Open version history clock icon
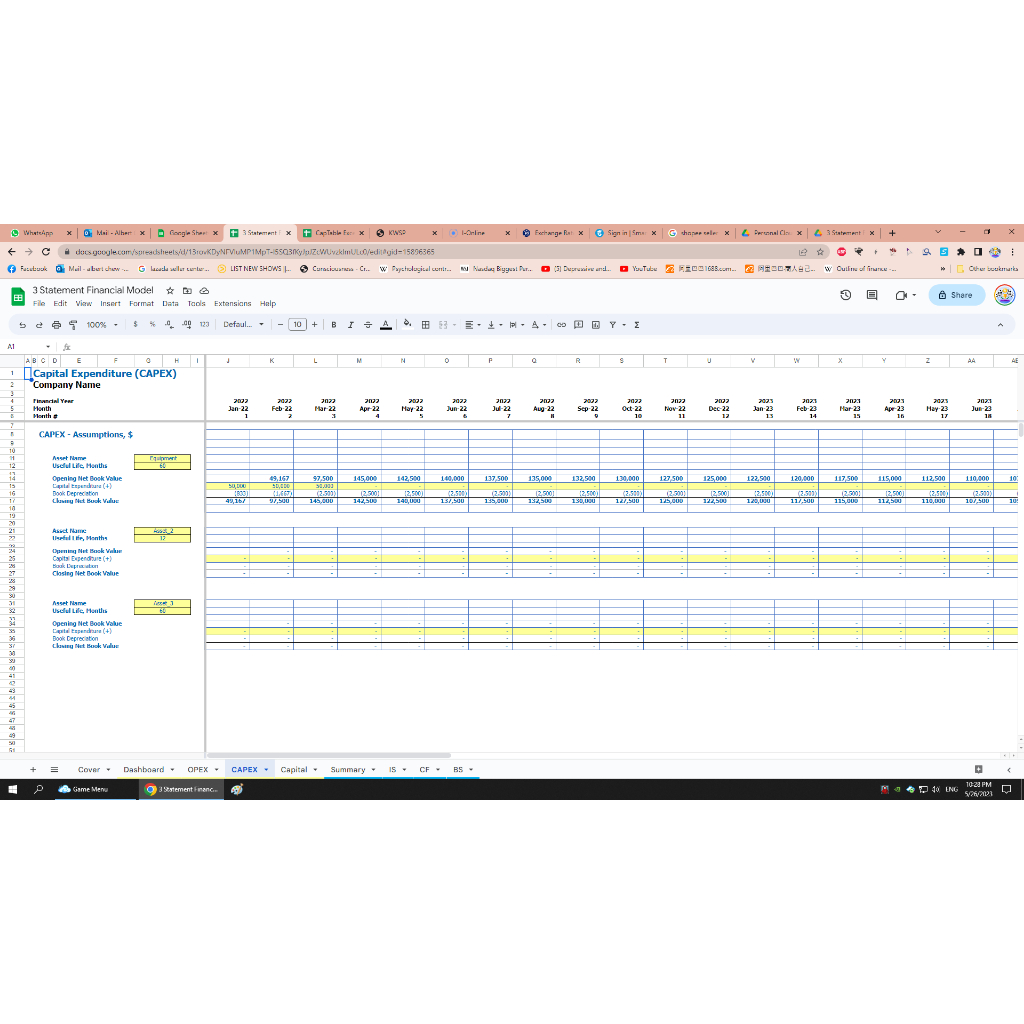The image size is (1024, 1024). coord(845,295)
